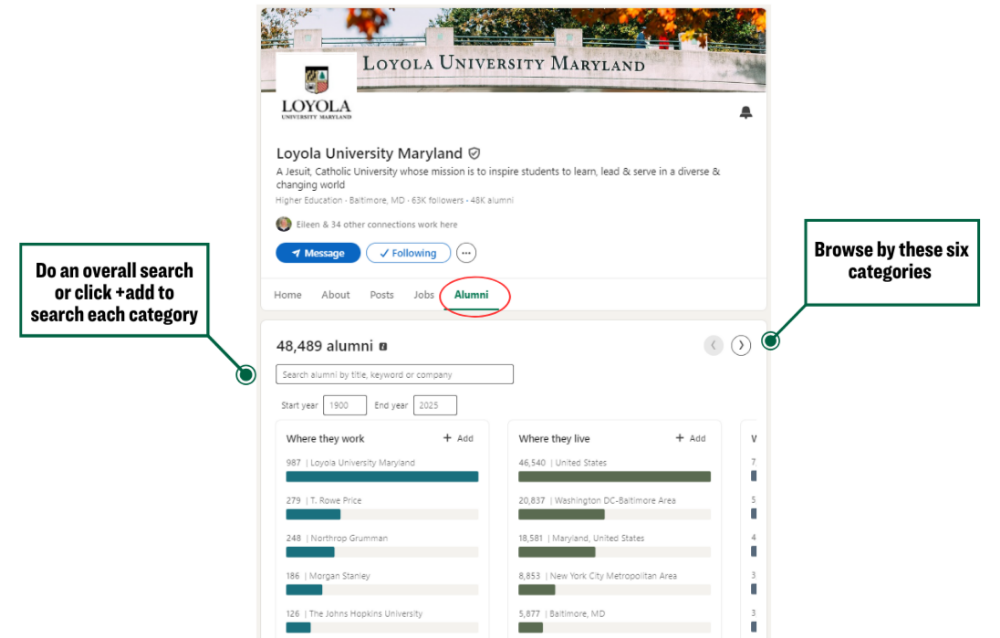This screenshot has height=638, width=1000.
Task: Focus the search alumni by title field
Action: (x=394, y=375)
